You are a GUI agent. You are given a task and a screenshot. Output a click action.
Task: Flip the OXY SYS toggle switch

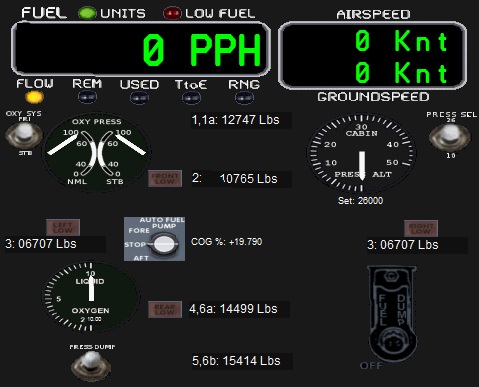[x=24, y=135]
